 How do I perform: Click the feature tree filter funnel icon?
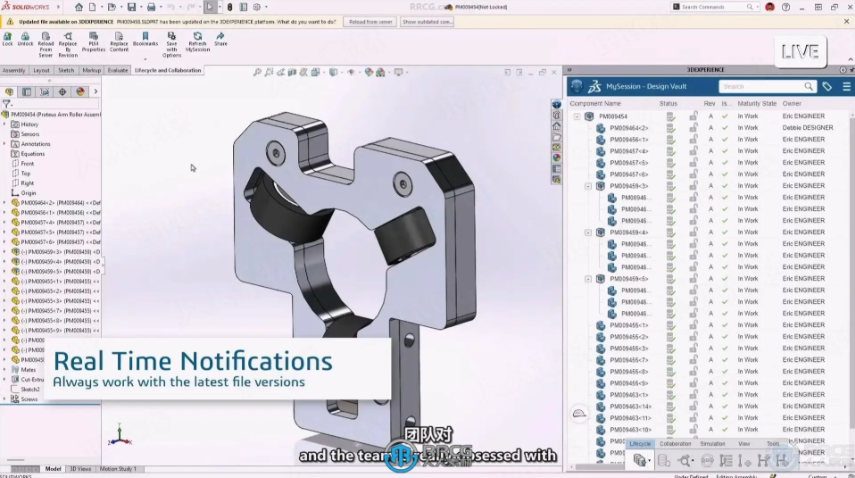[7, 104]
